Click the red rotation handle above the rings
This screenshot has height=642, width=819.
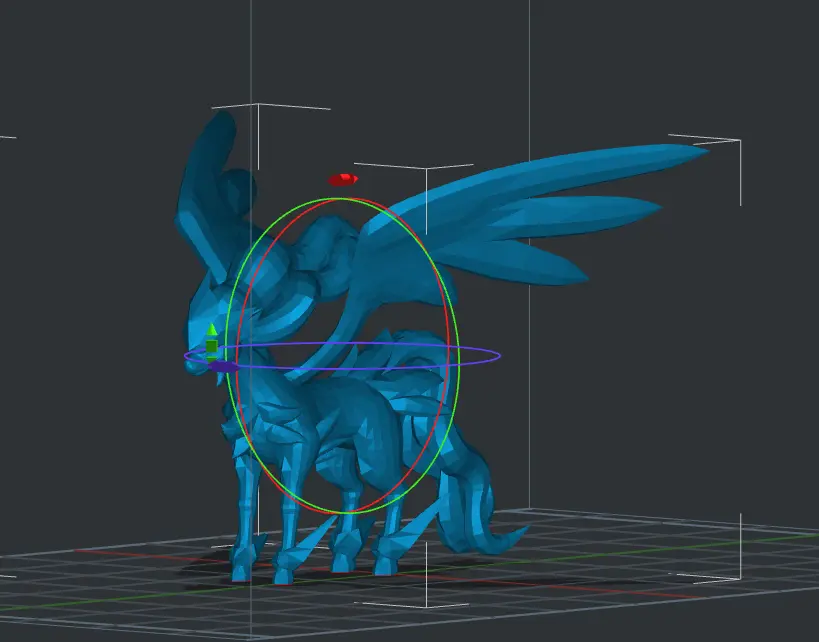(343, 180)
